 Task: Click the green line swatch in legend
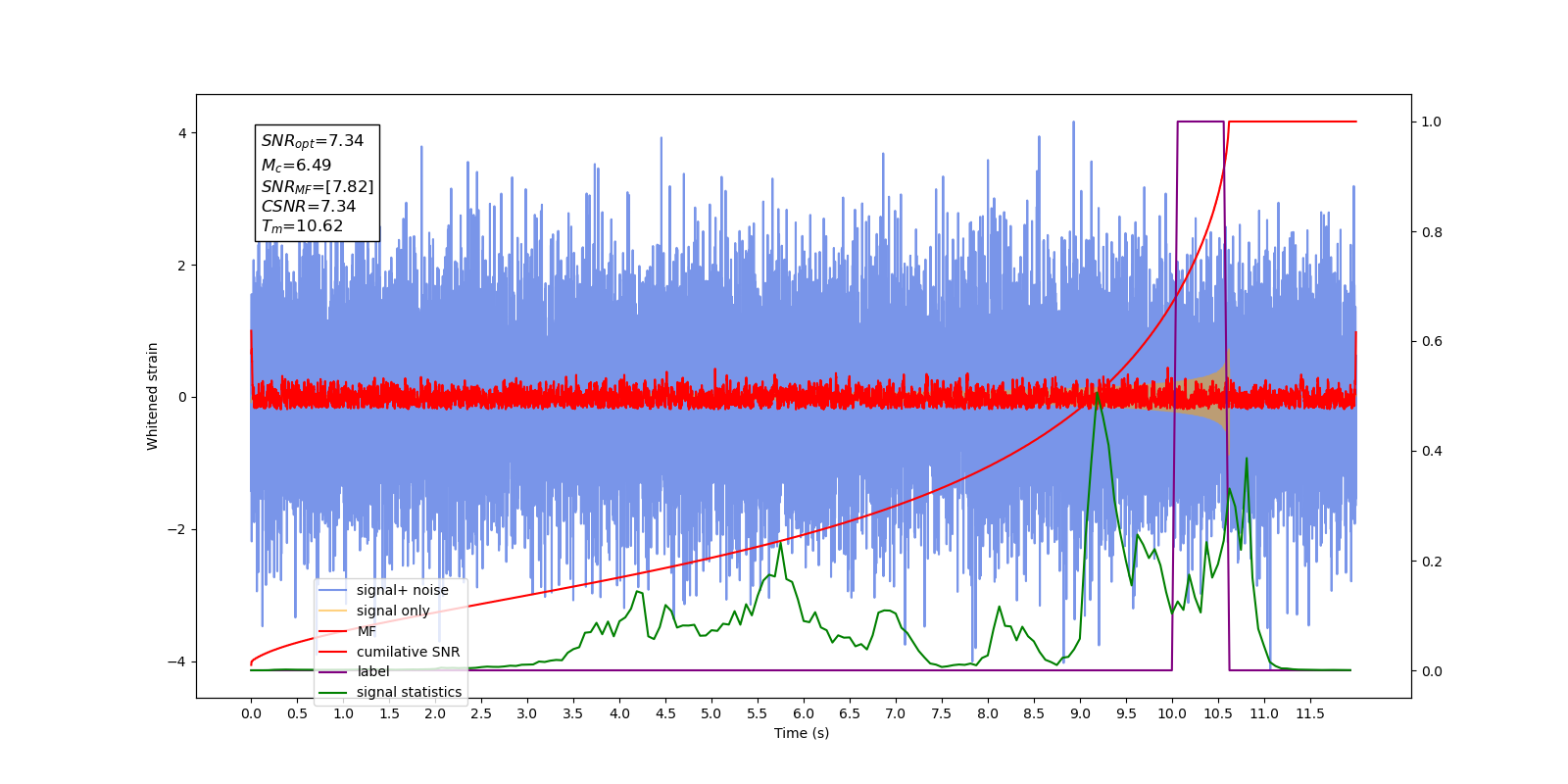click(x=333, y=692)
